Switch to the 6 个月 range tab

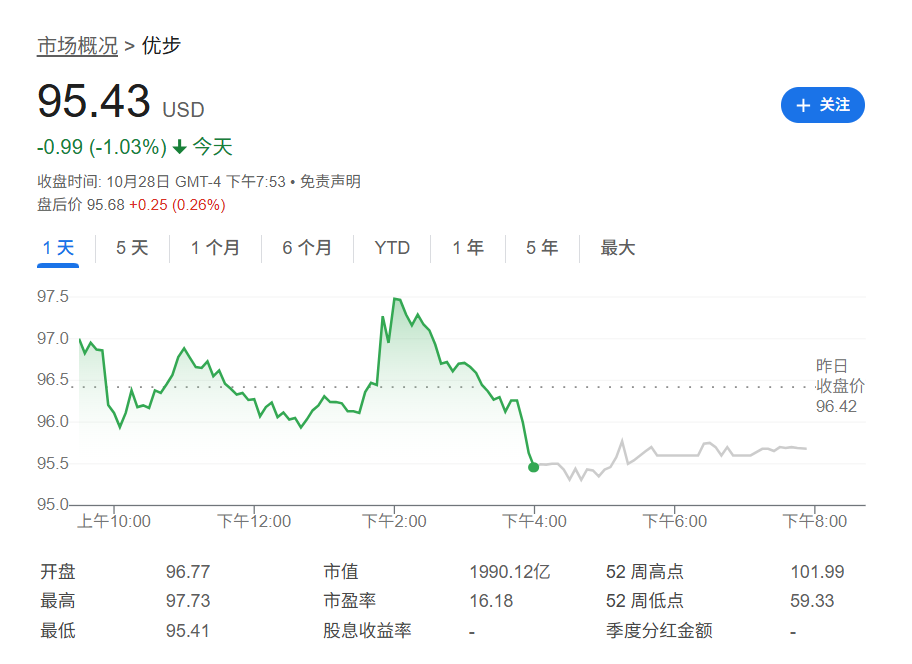pos(305,247)
